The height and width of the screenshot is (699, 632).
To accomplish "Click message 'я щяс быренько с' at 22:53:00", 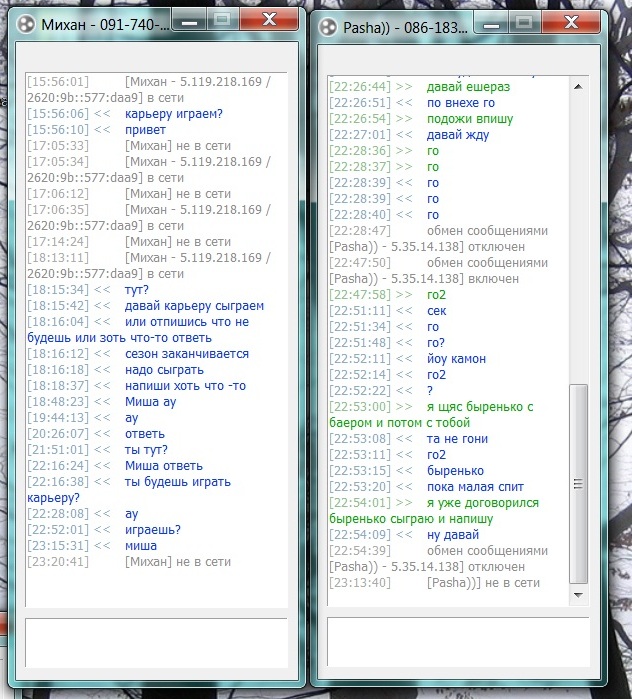I will [480, 407].
